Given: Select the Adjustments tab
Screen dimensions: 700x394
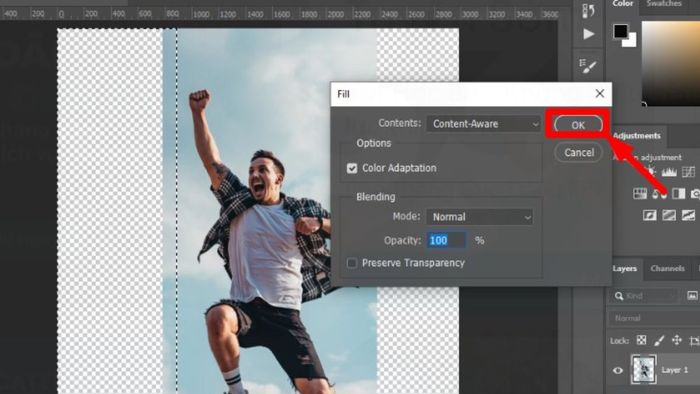Looking at the screenshot, I should [x=636, y=136].
